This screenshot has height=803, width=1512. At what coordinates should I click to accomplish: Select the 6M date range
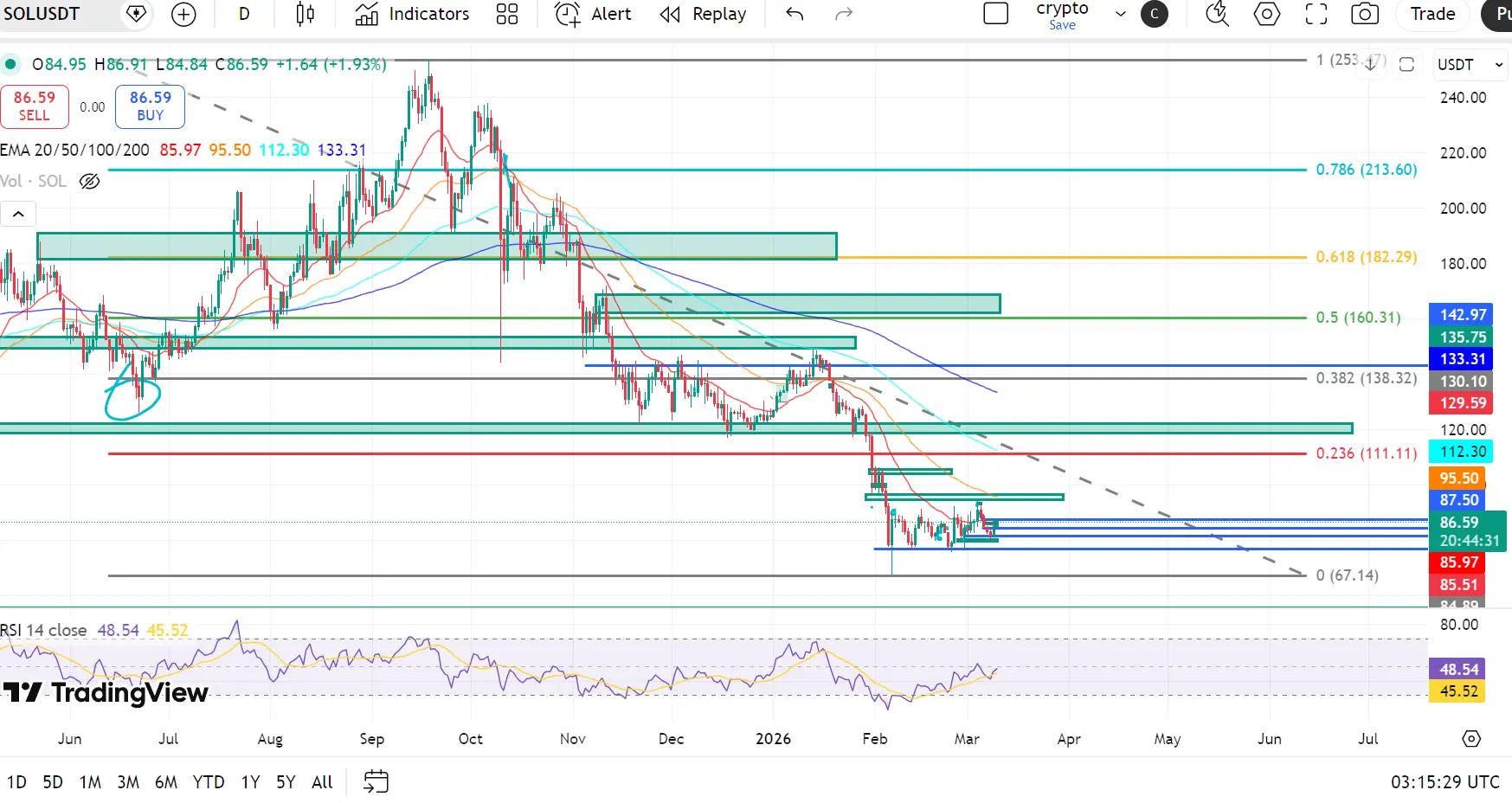(x=166, y=782)
